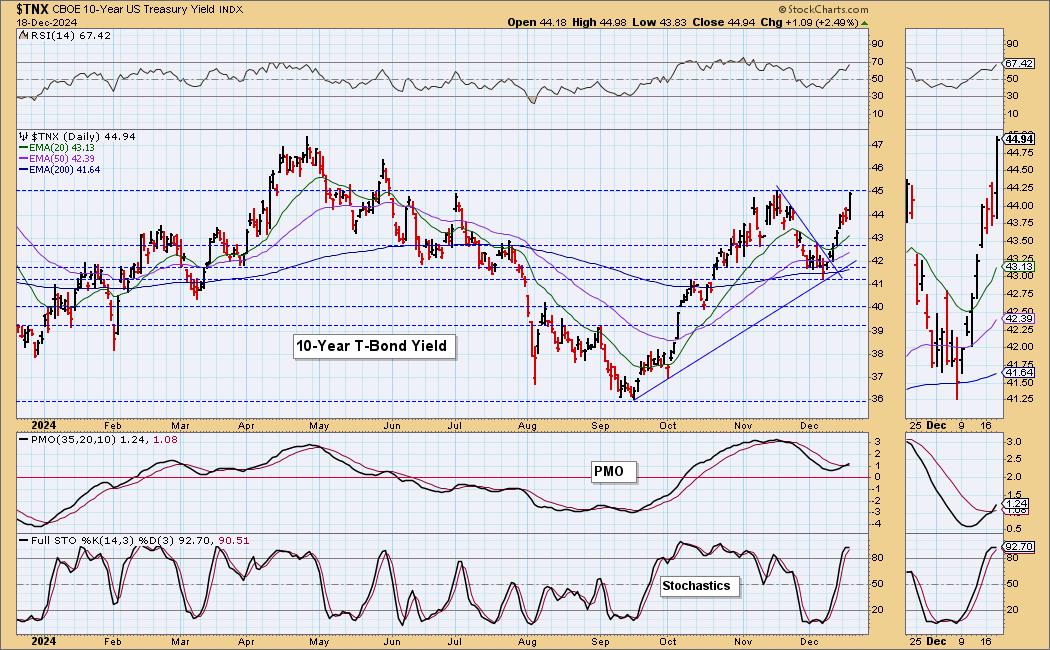The width and height of the screenshot is (1050, 650).
Task: Click the green 43.13 EMA value tag
Action: click(1019, 266)
